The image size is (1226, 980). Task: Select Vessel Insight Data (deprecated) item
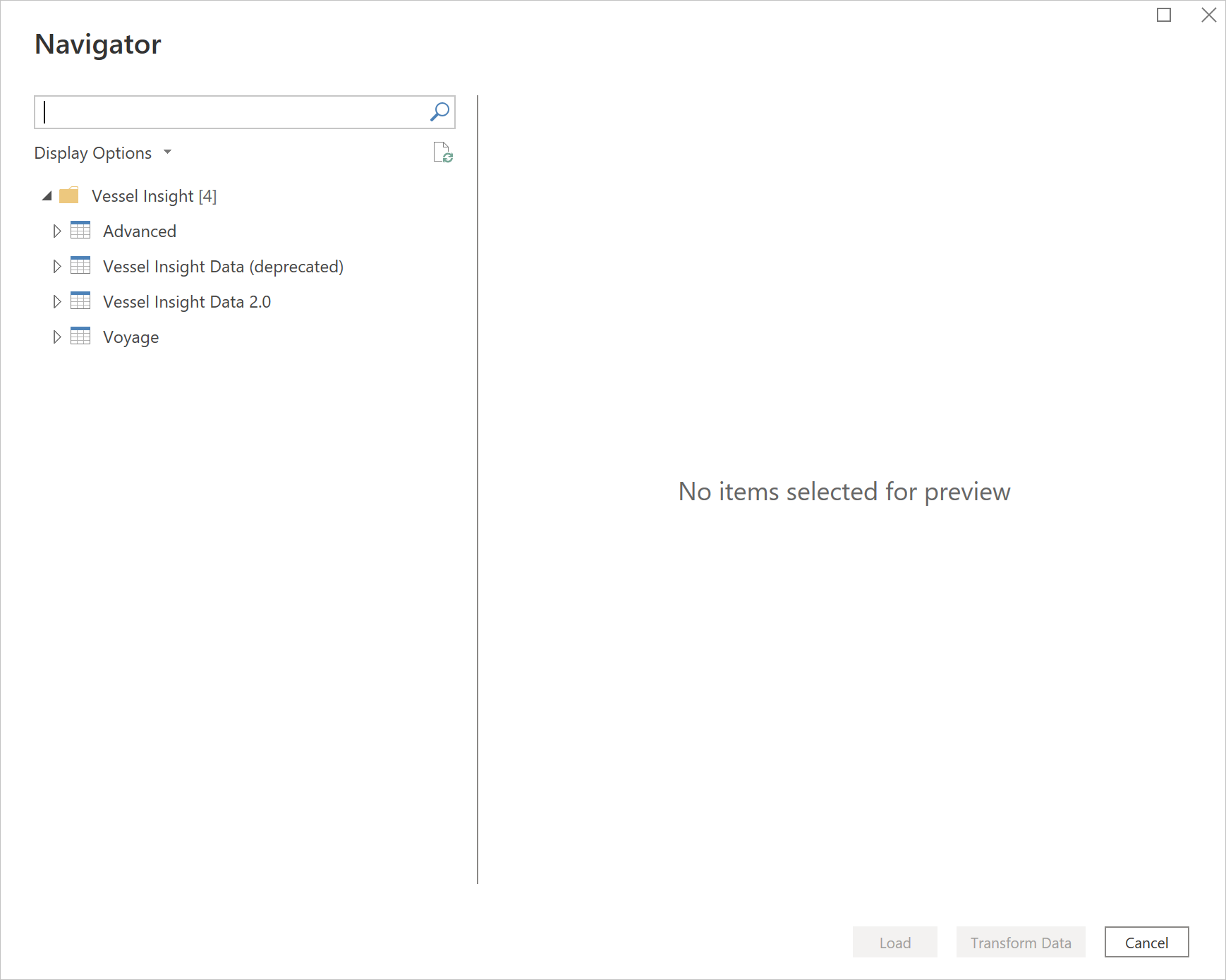223,267
